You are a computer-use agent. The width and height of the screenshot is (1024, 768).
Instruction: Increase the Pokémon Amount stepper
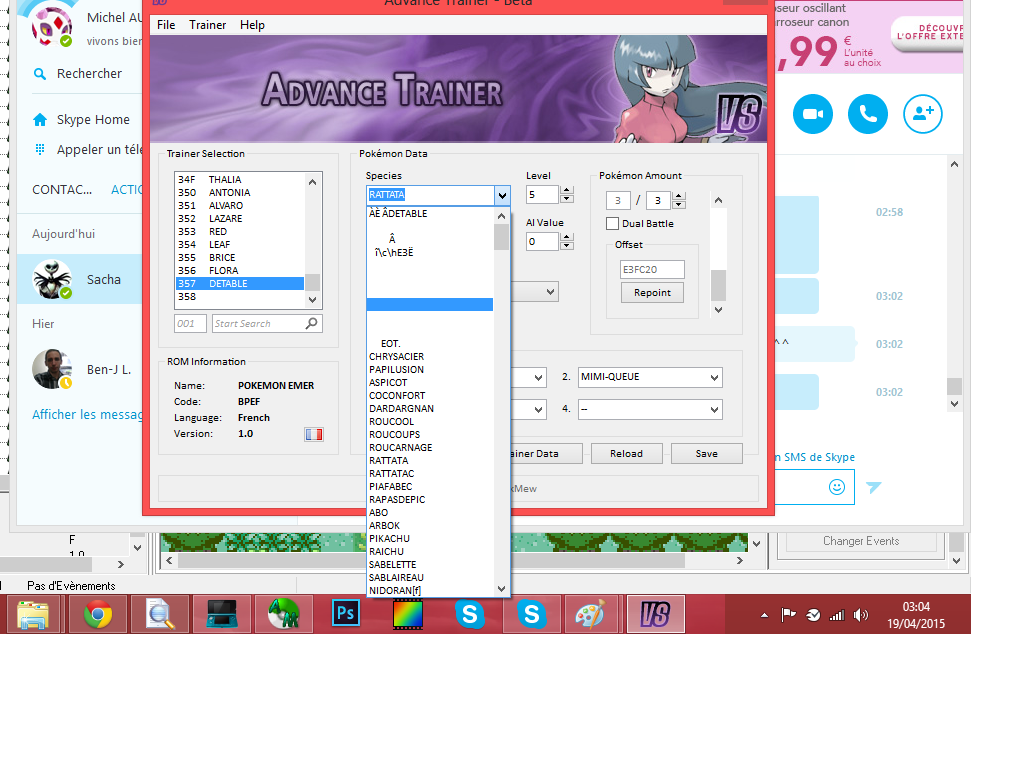click(x=679, y=196)
